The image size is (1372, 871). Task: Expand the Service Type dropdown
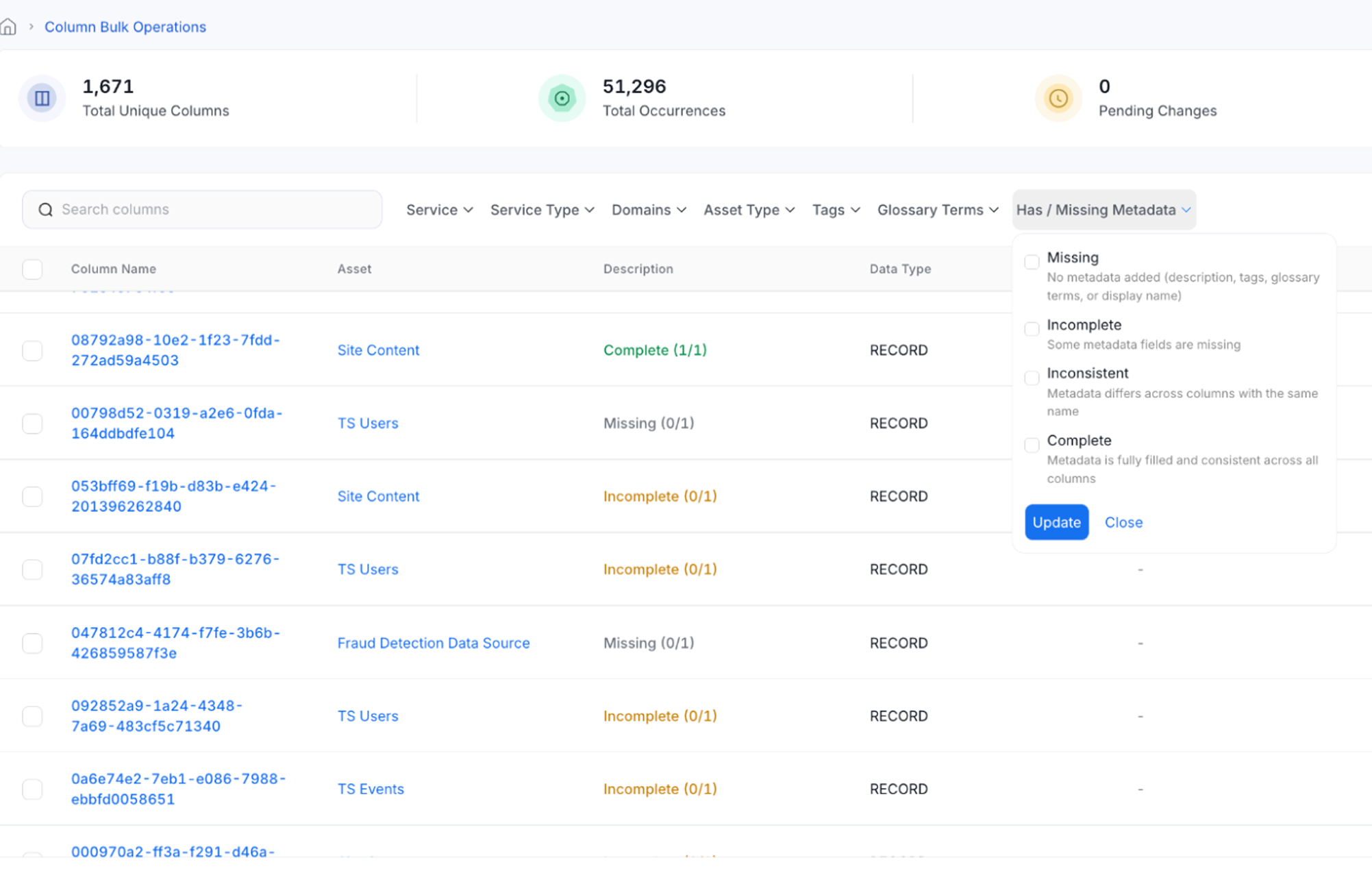[542, 210]
